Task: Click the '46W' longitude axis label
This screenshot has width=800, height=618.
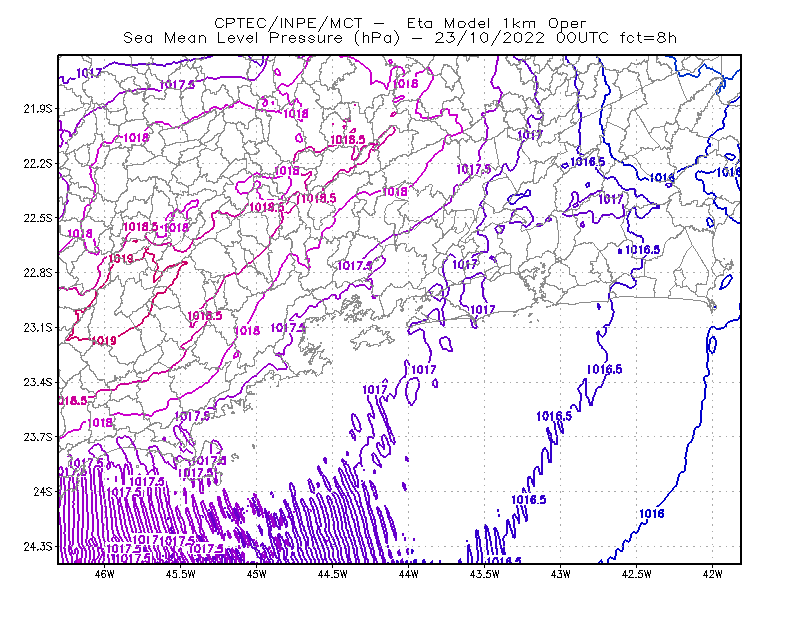Action: pyautogui.click(x=105, y=574)
